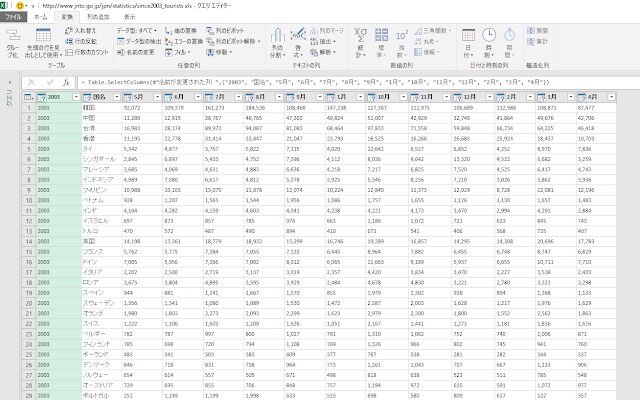Switch to the 列の追加 (Add Column) tab
The image size is (640, 400).
tap(98, 17)
